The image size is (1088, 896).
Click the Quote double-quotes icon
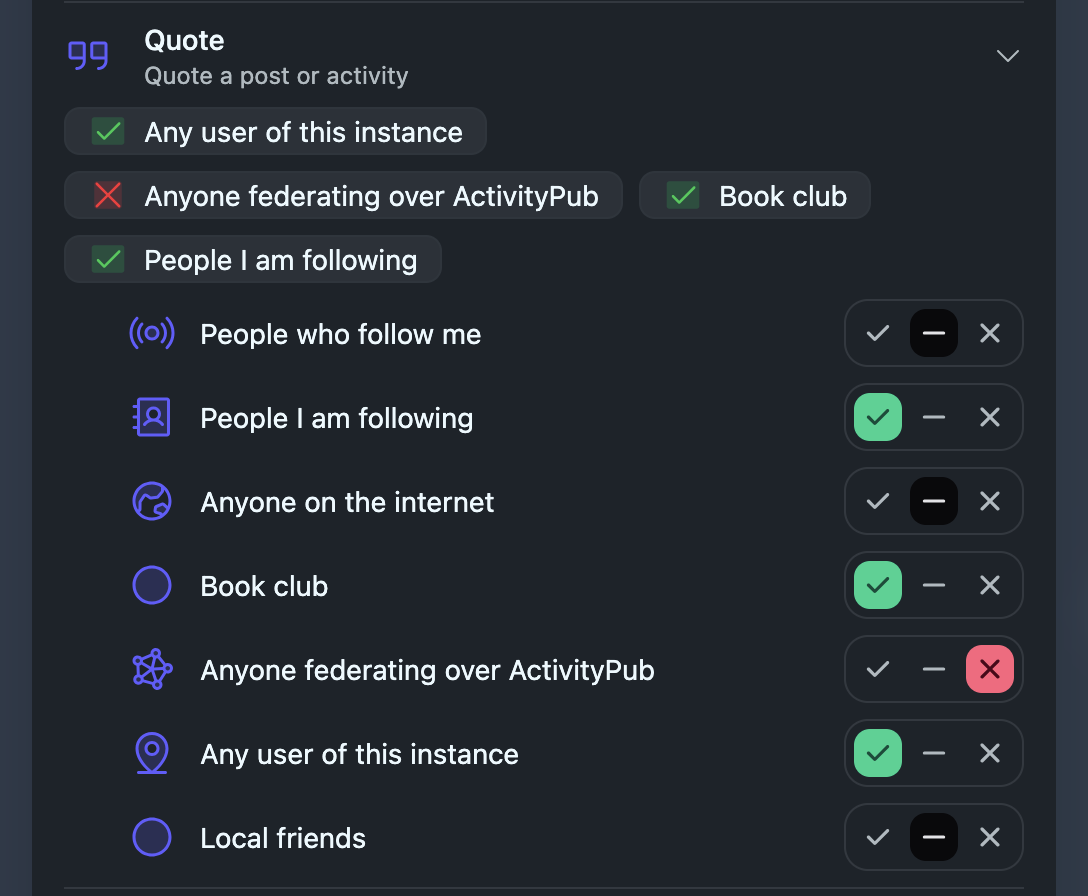coord(88,56)
